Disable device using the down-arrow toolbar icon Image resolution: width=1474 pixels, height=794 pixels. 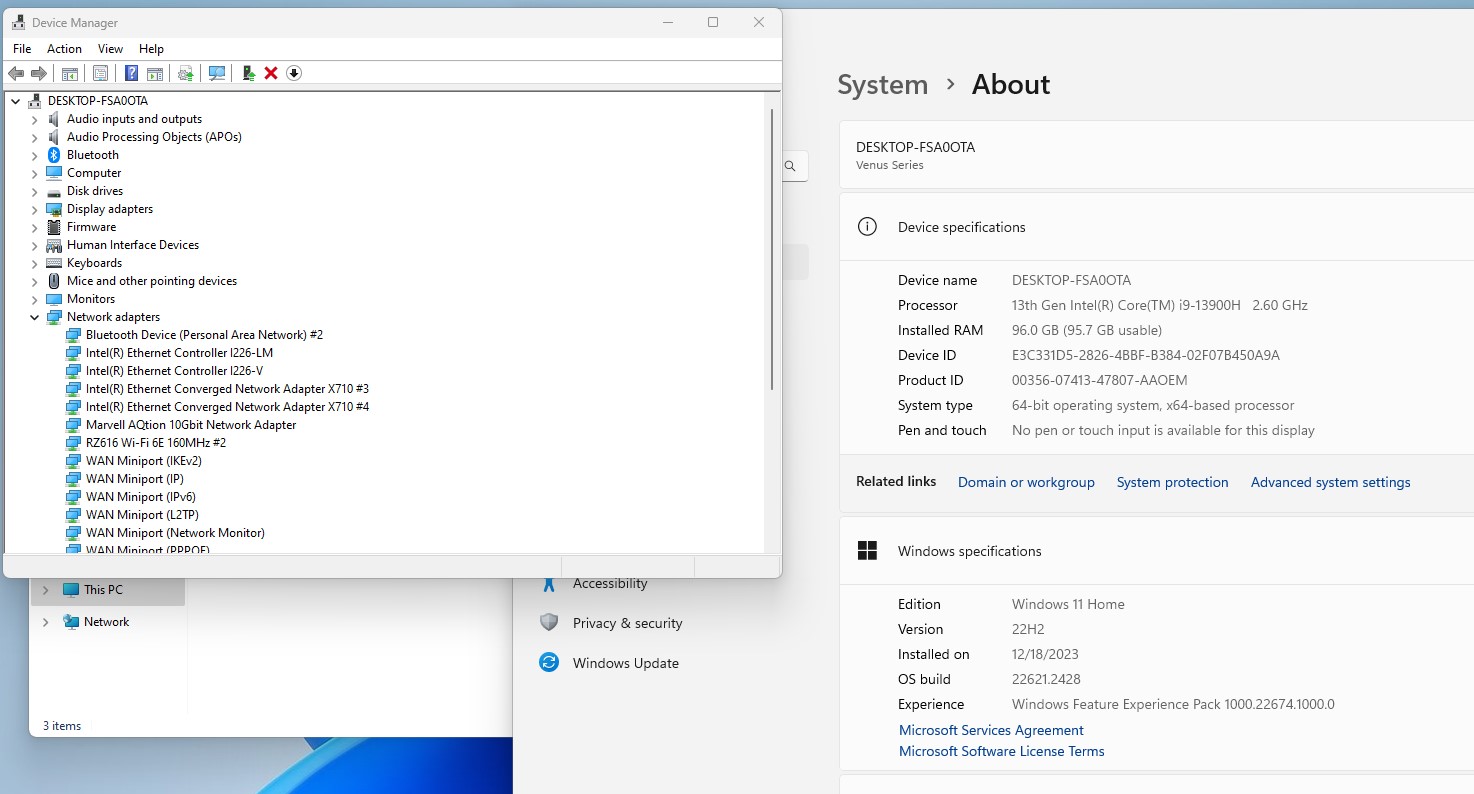pyautogui.click(x=294, y=73)
